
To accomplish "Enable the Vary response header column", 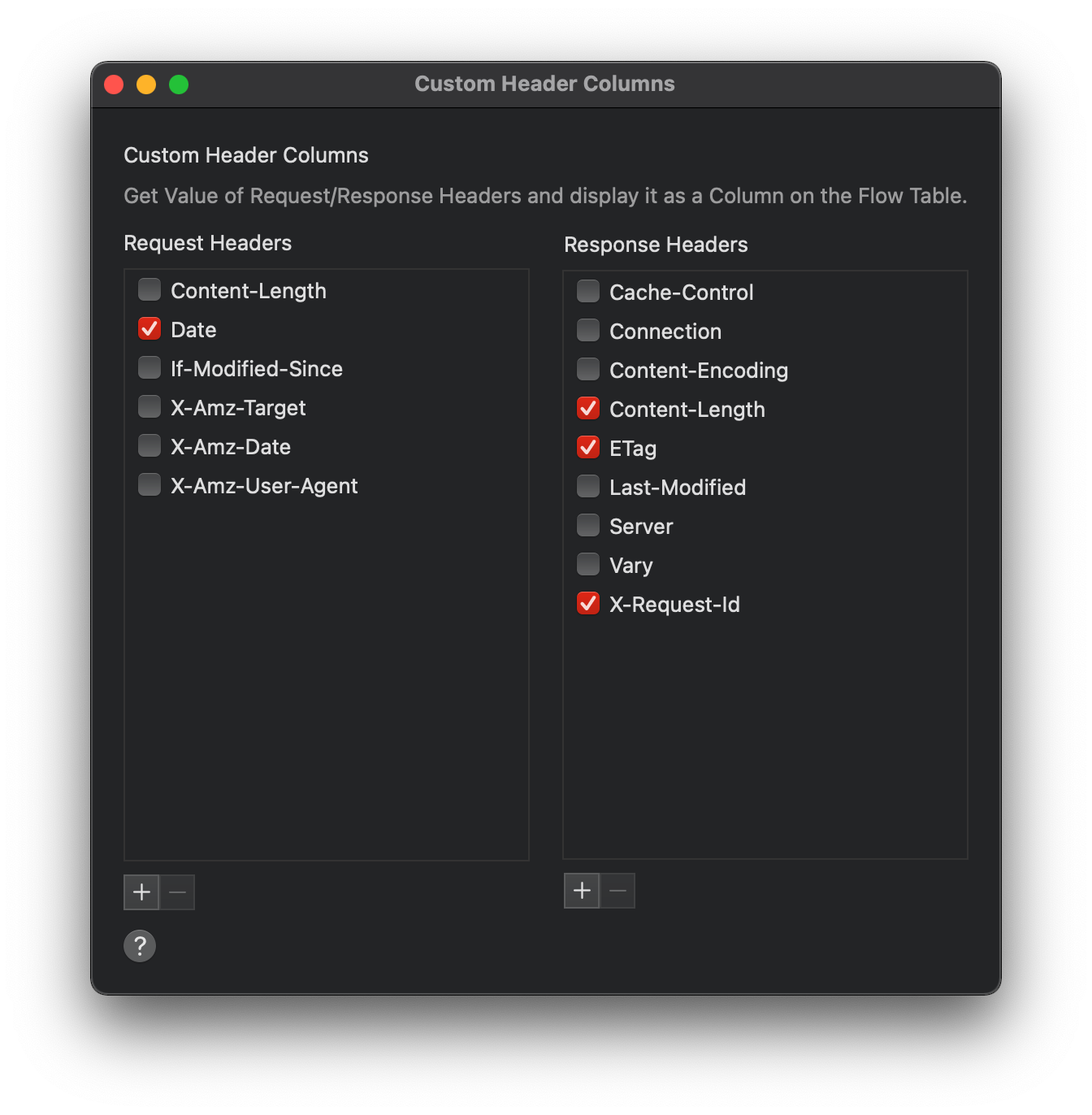I will pos(587,564).
